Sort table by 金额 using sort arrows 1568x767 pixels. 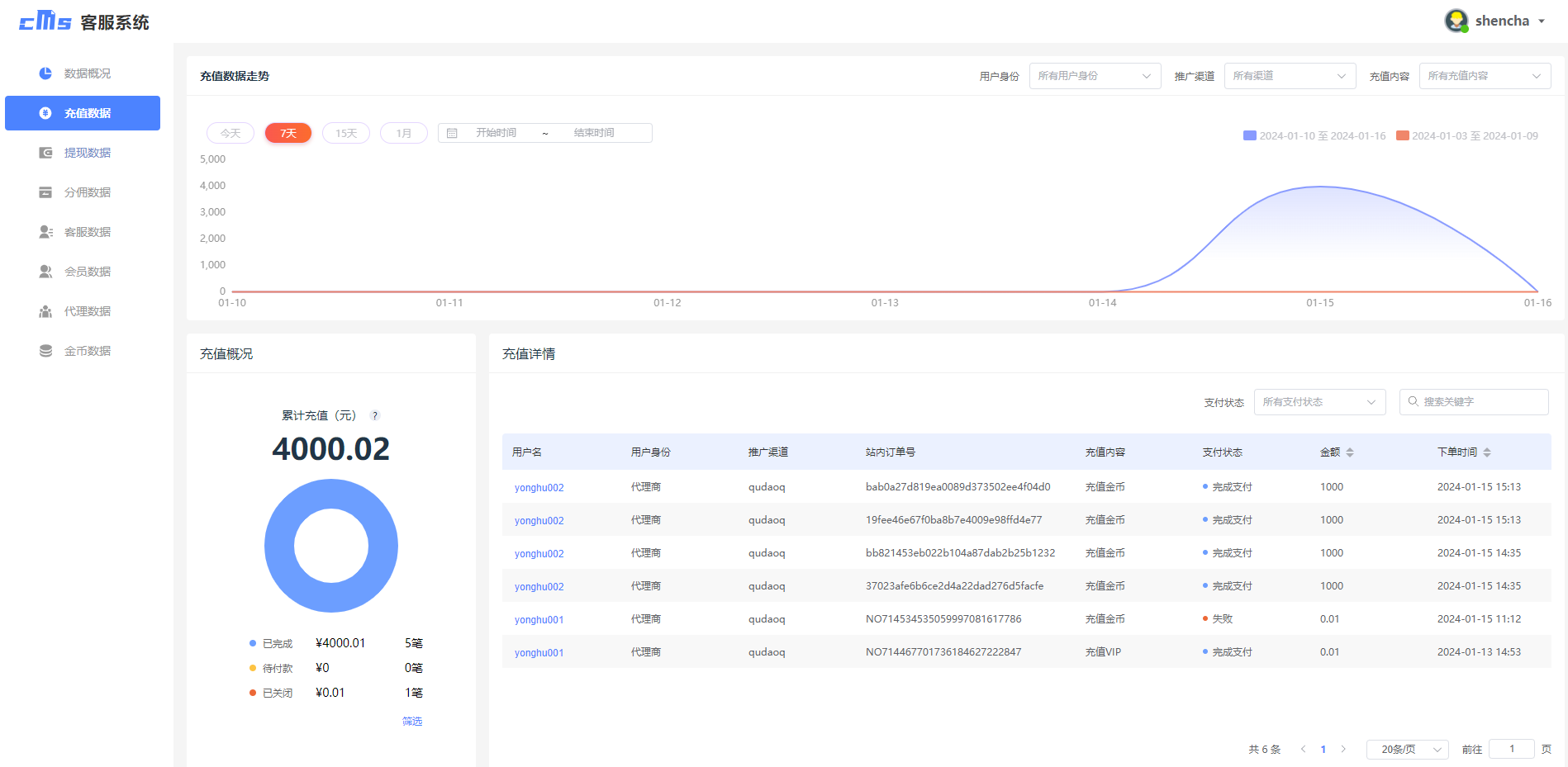pos(1350,452)
